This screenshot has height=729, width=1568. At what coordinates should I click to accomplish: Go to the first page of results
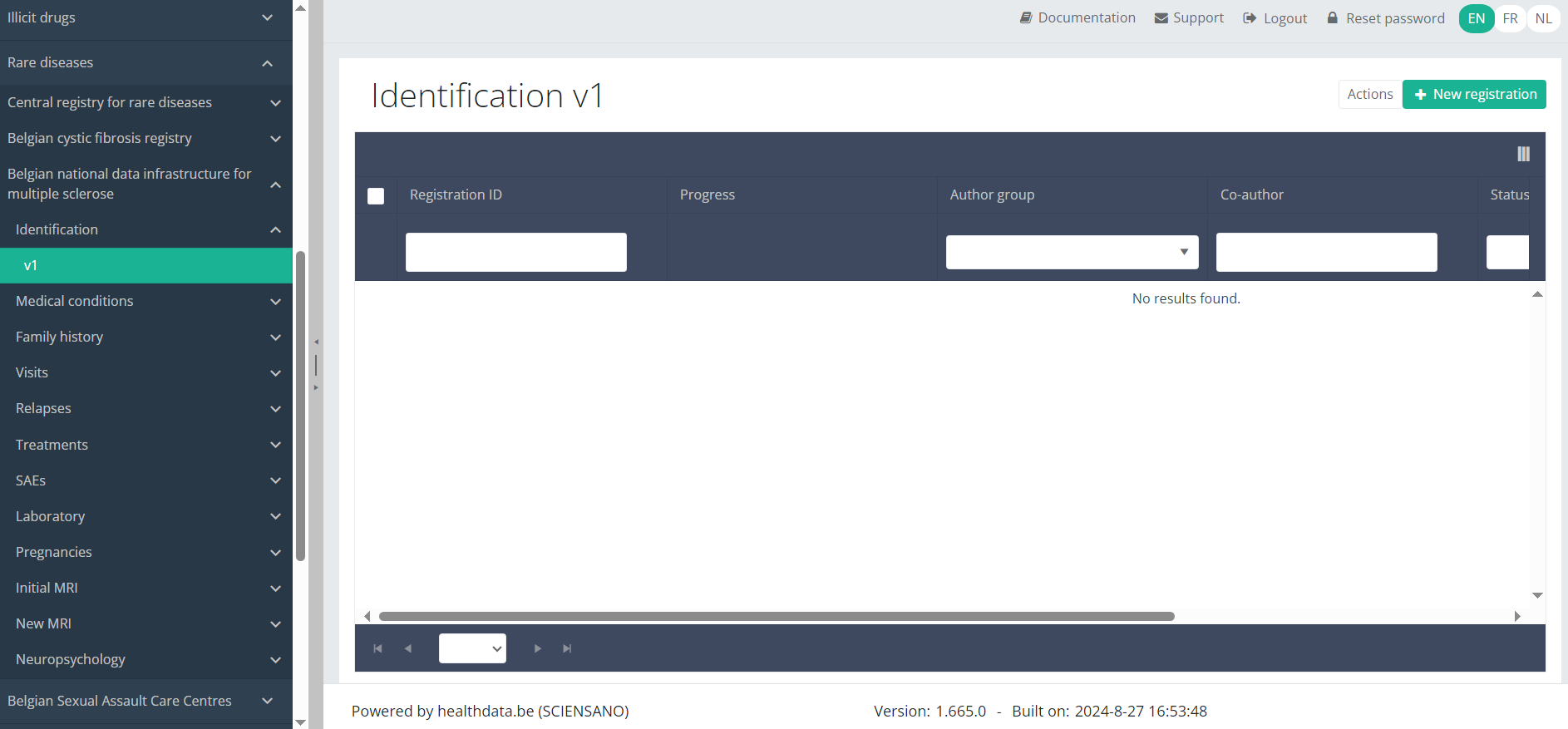[377, 648]
